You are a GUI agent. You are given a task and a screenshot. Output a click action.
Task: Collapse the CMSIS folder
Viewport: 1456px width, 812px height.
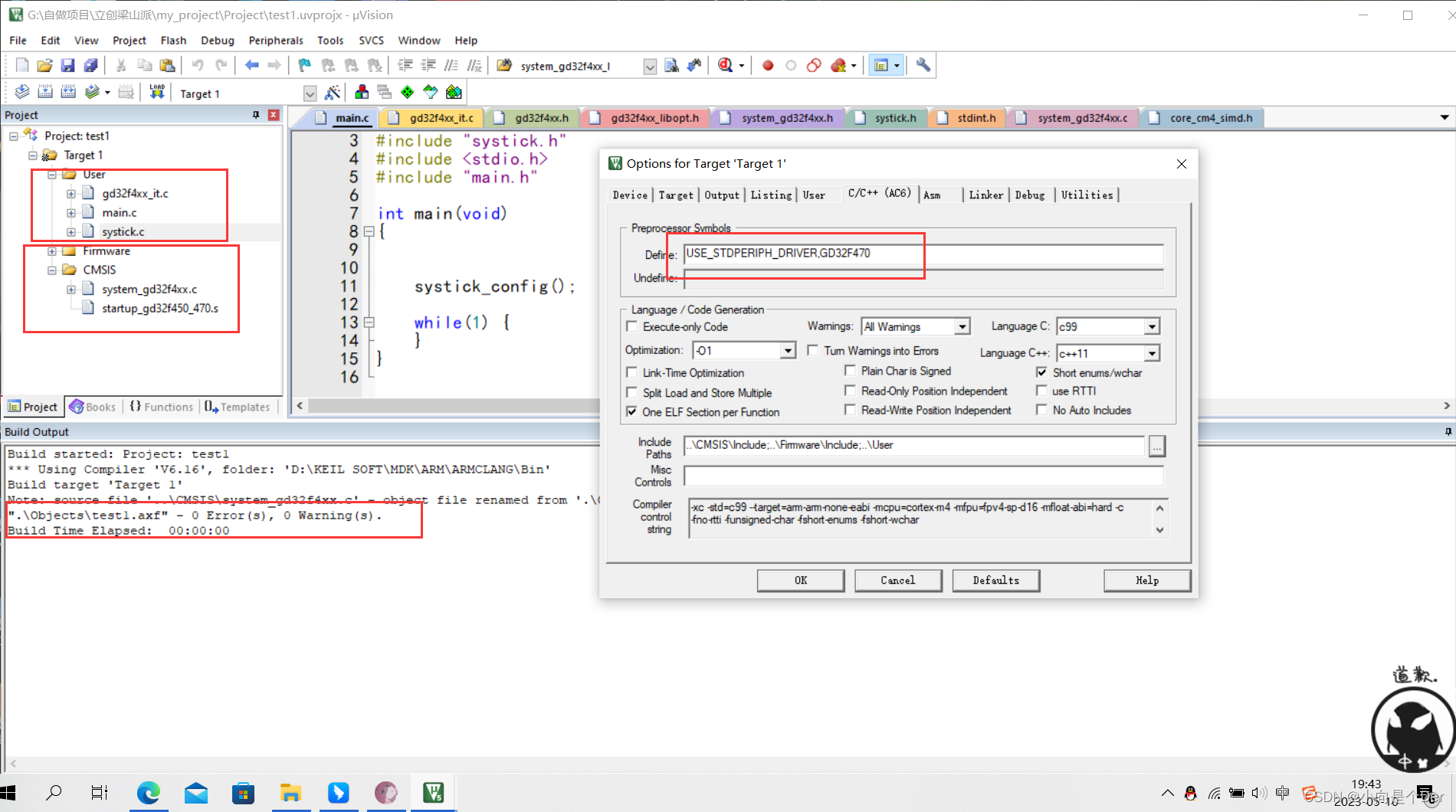click(x=52, y=270)
